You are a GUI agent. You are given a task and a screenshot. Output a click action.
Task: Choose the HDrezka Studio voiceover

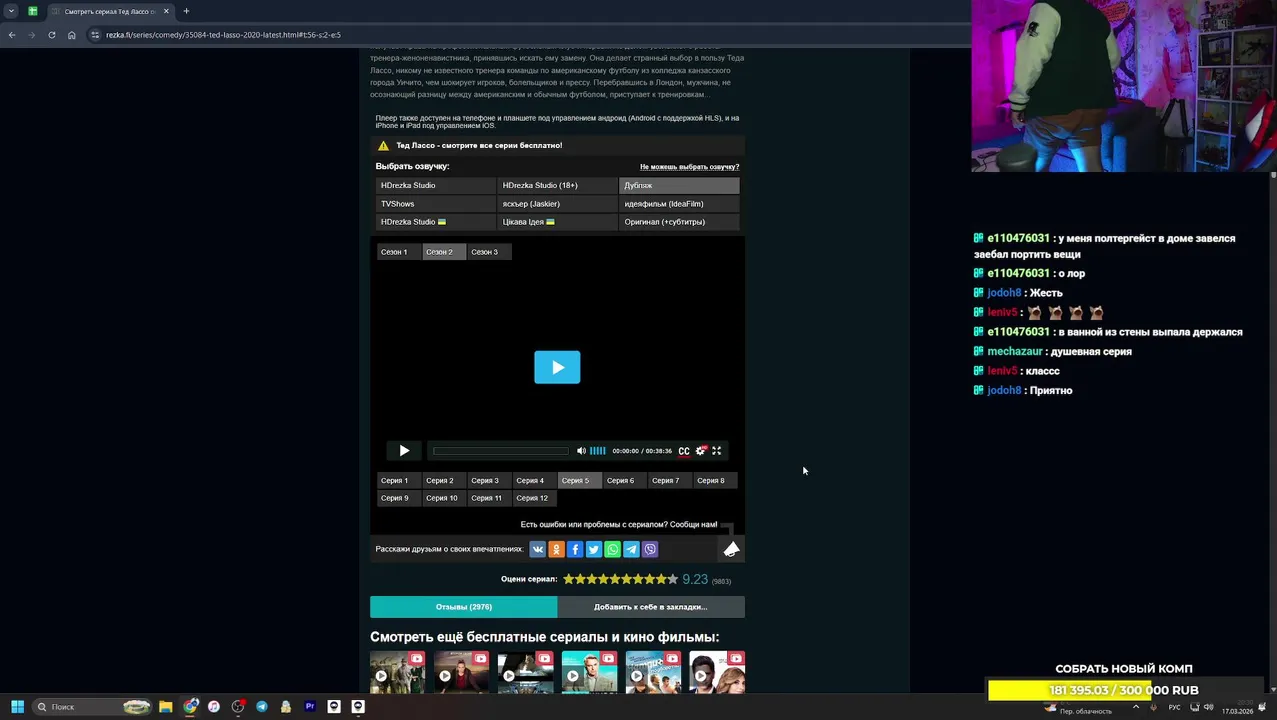[x=435, y=185]
